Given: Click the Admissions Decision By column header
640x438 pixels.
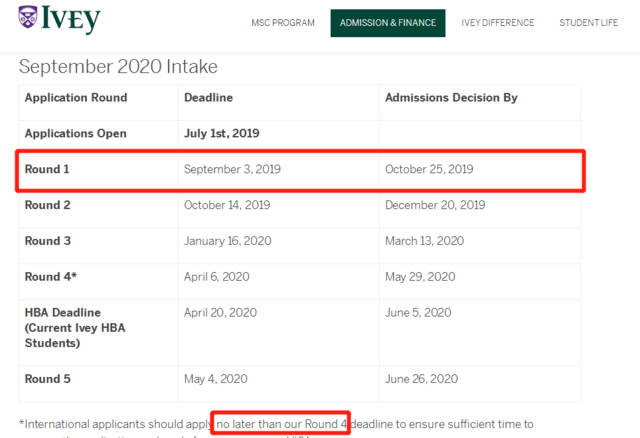Looking at the screenshot, I should [451, 98].
